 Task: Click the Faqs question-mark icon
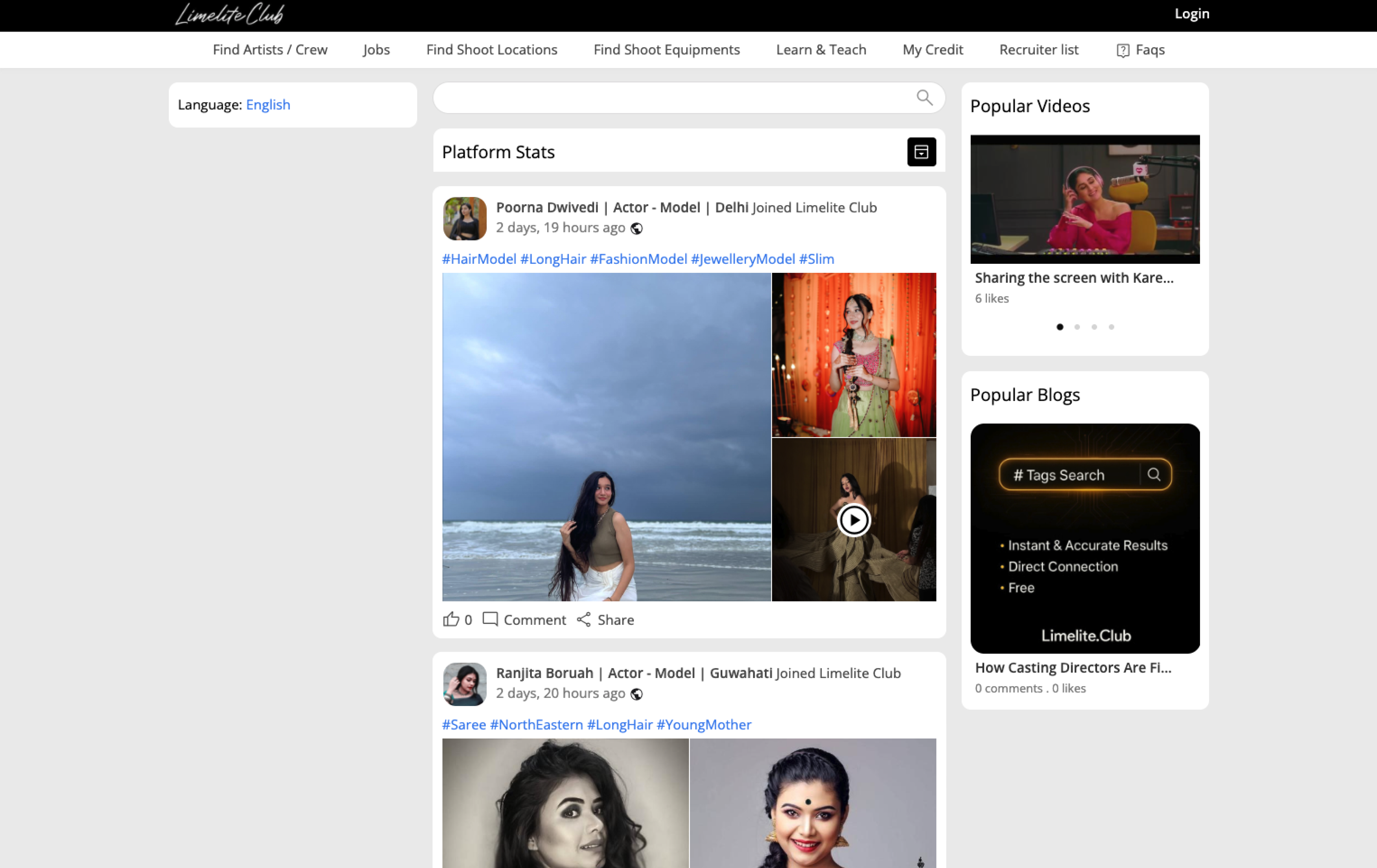1122,50
